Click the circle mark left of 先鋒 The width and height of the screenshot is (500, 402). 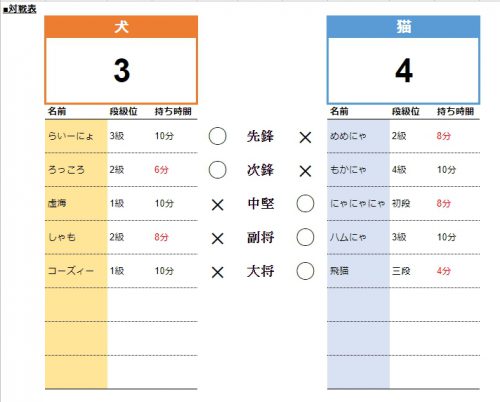click(217, 136)
